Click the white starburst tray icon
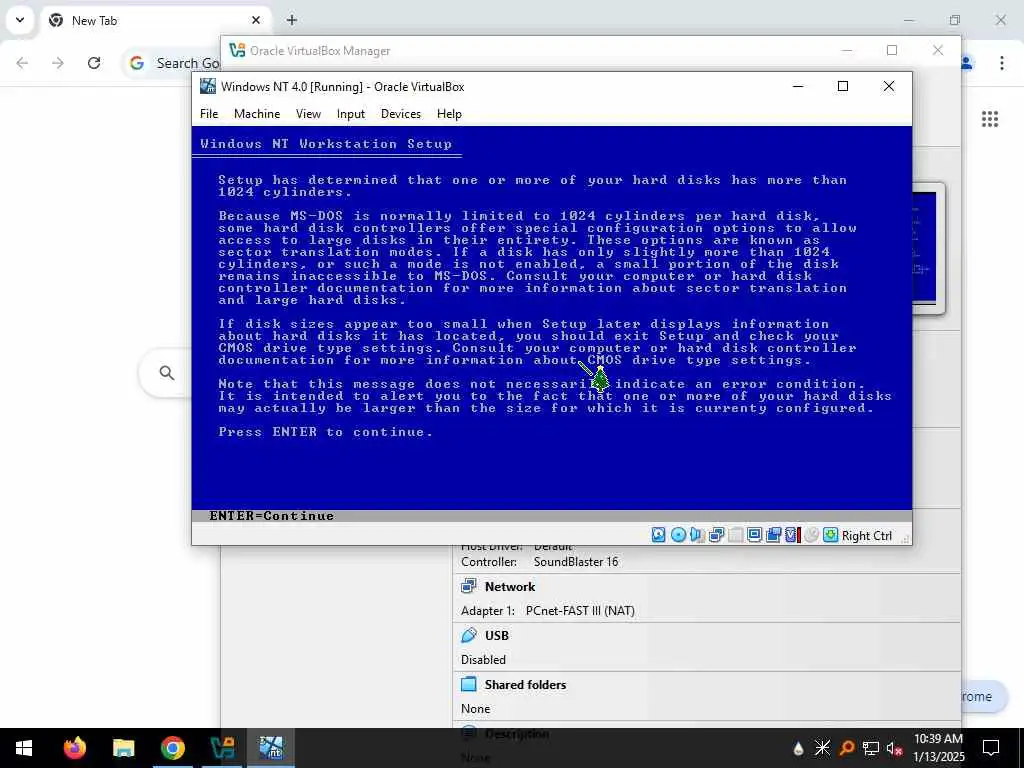Screen dimensions: 1024x768 (822, 748)
